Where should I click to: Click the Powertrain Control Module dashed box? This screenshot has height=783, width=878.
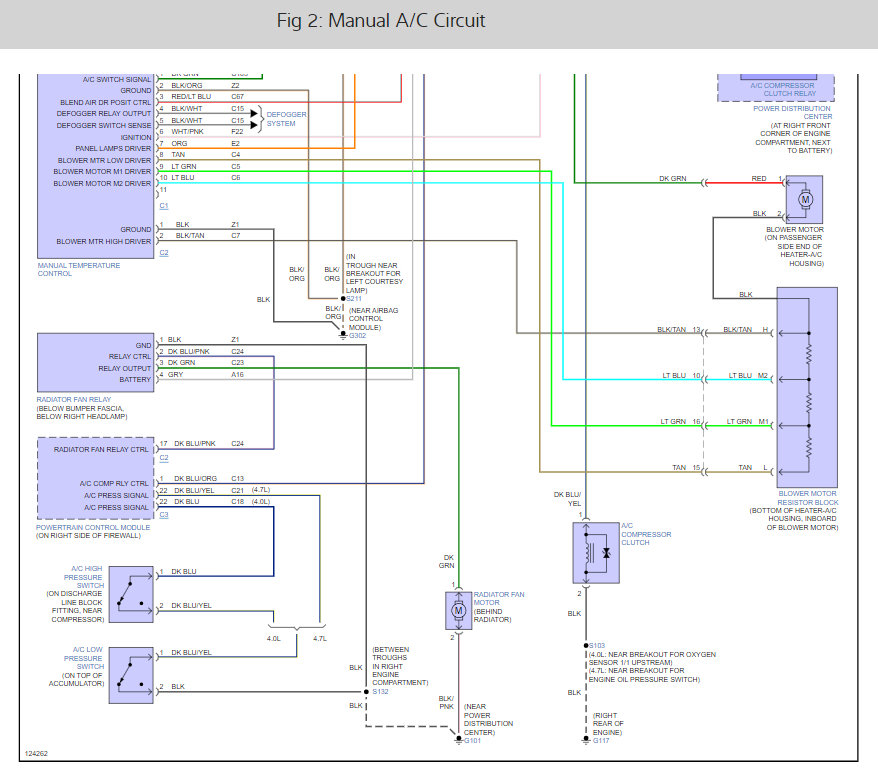(x=95, y=478)
